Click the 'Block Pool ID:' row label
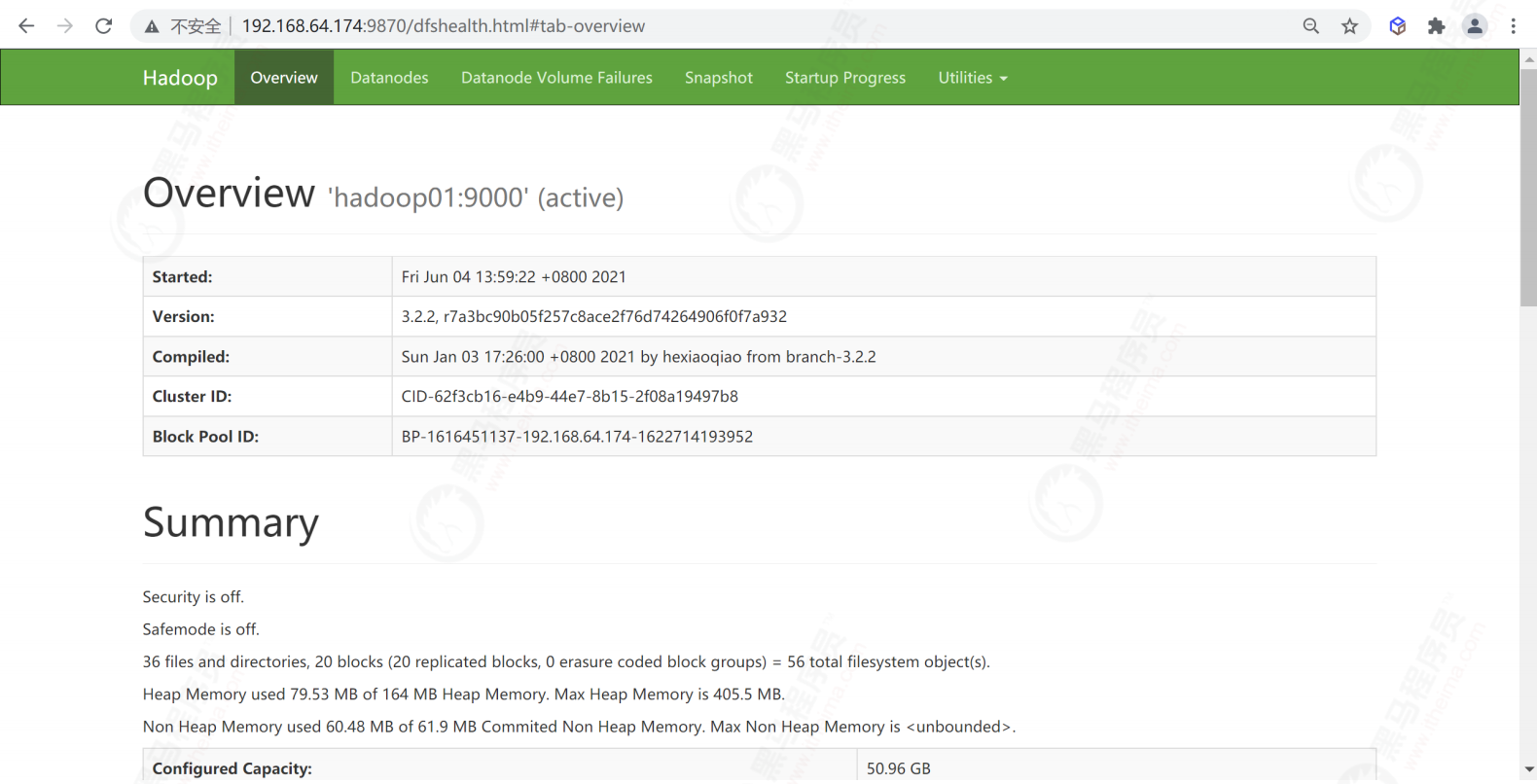 tap(205, 437)
